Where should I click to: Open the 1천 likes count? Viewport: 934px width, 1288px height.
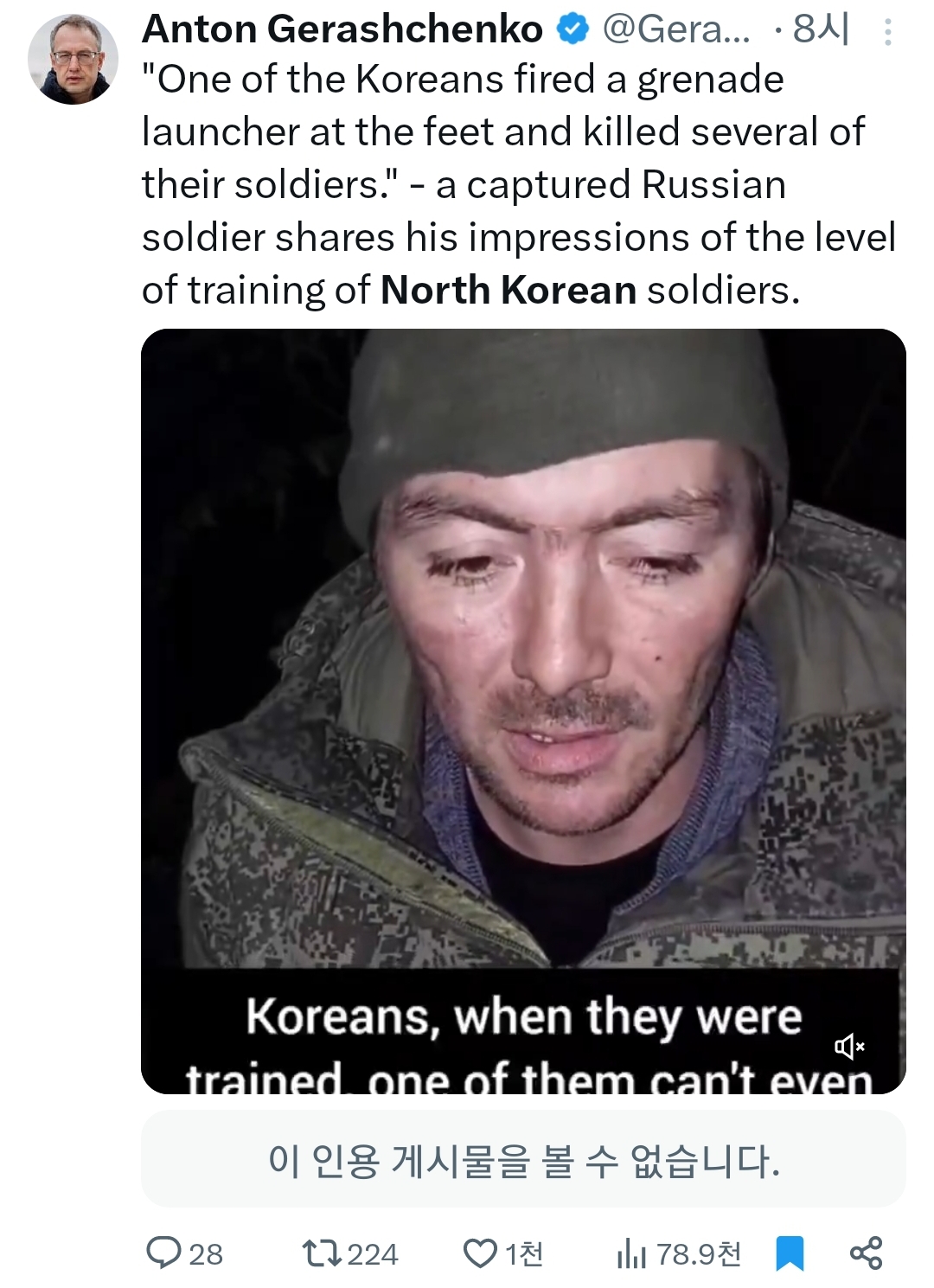(524, 1253)
